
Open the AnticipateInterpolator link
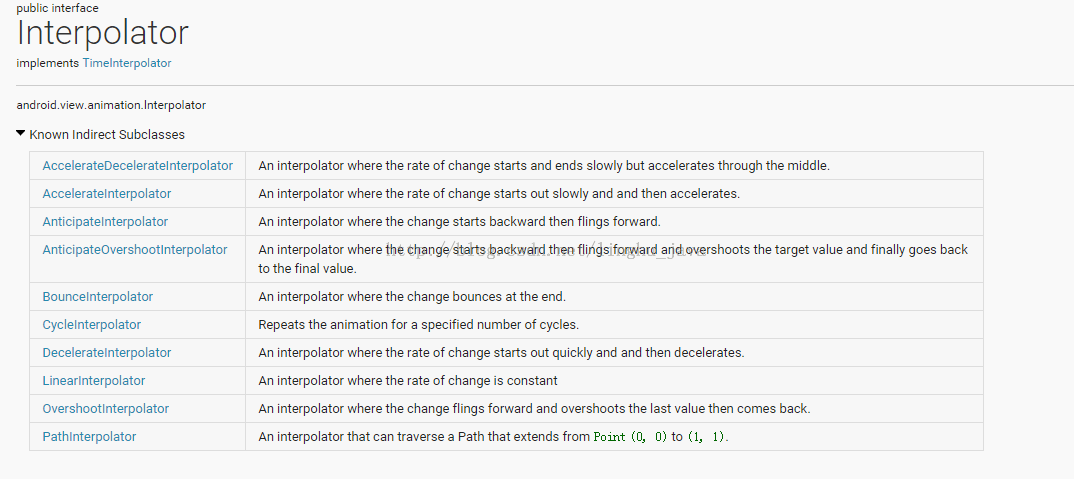pos(105,221)
